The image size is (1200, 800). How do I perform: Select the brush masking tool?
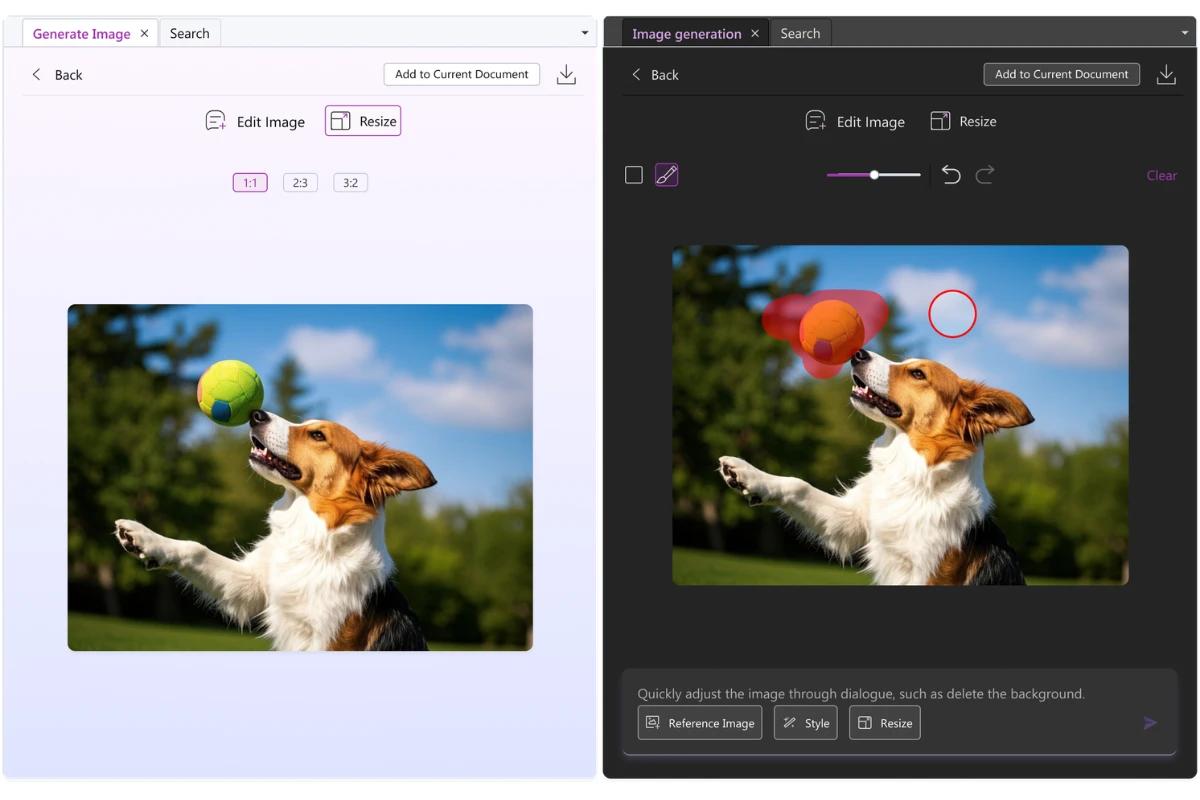coord(667,174)
